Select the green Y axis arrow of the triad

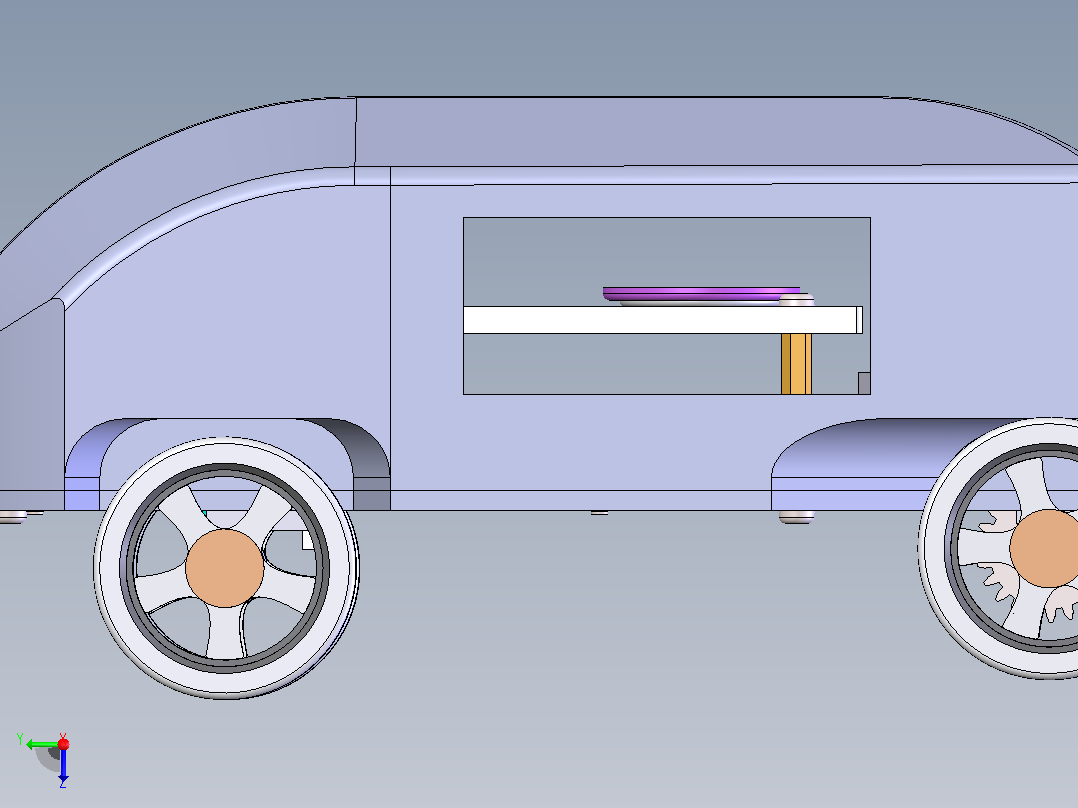pyautogui.click(x=42, y=744)
